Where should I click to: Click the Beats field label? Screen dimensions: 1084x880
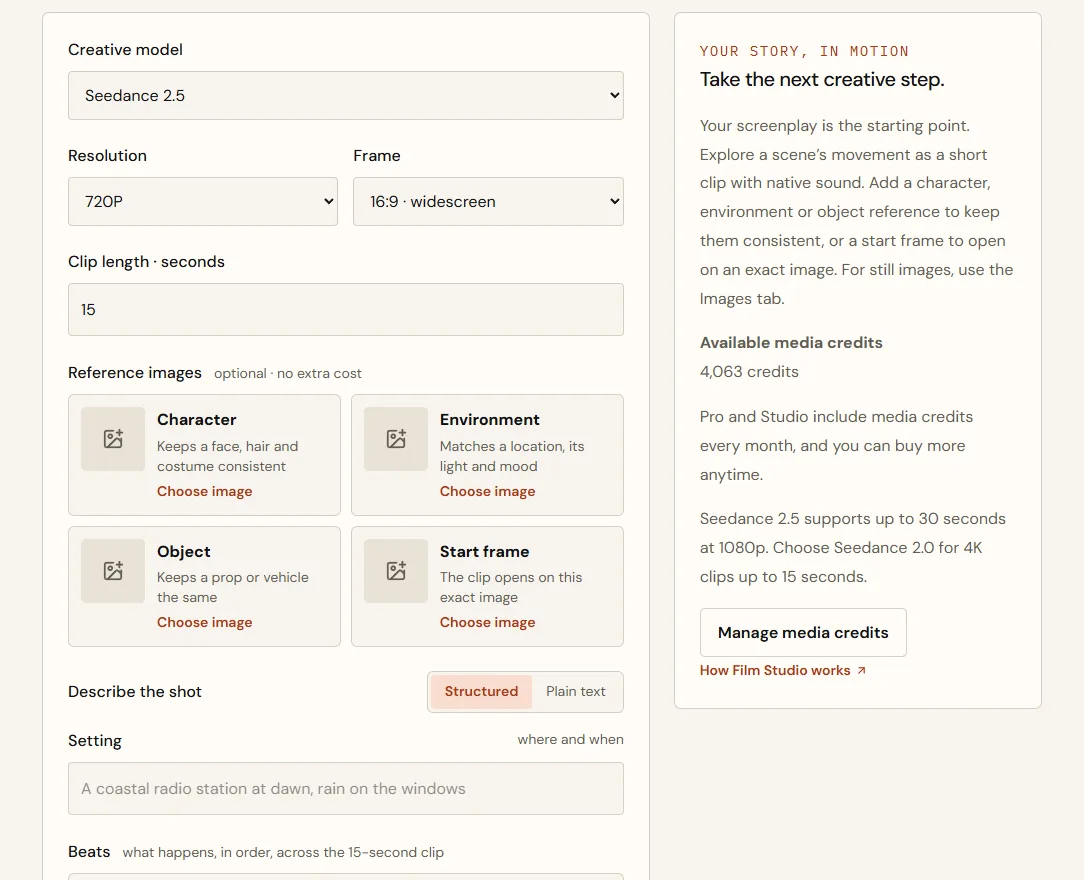coord(89,852)
